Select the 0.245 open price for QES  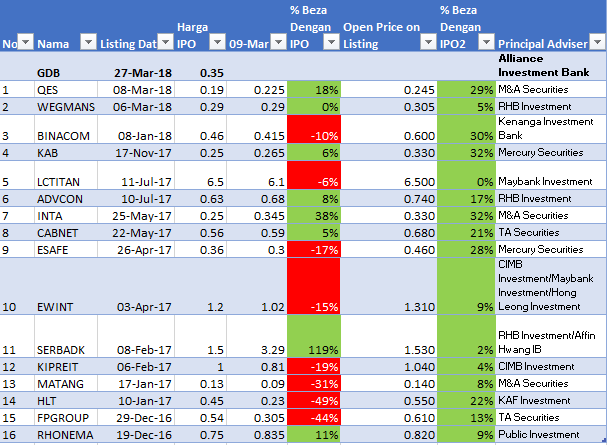389,89
